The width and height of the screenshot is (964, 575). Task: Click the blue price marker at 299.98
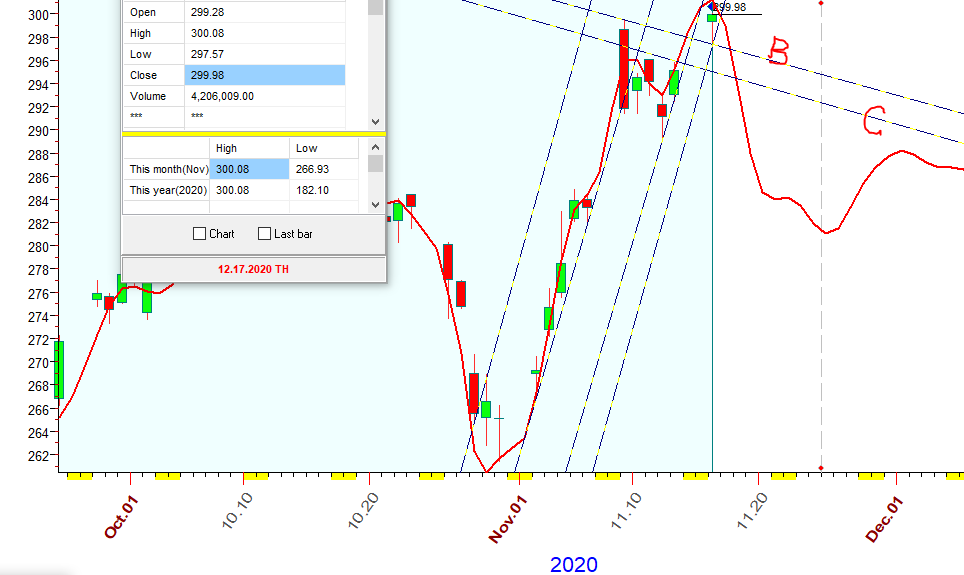tap(711, 6)
